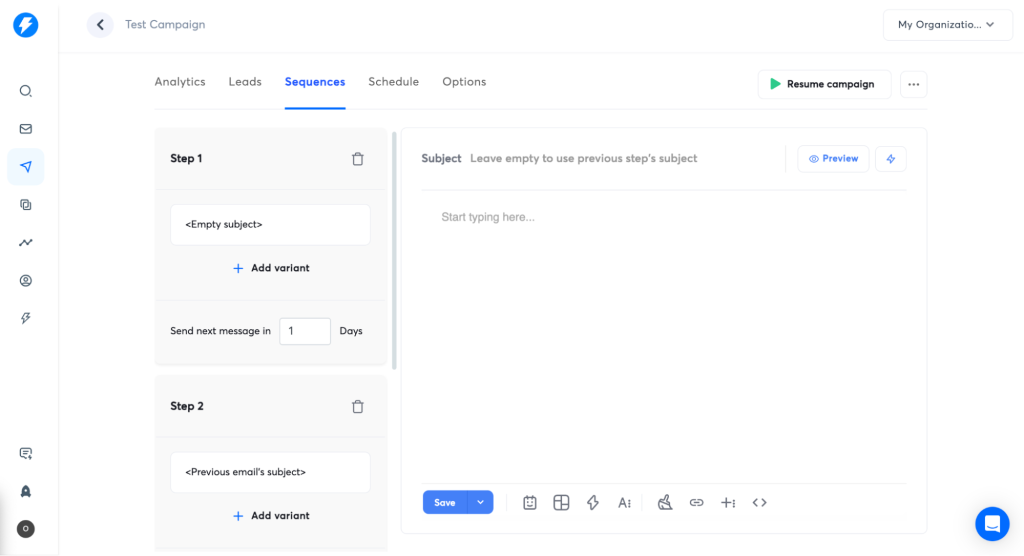Open the chat support bubble
1024x556 pixels.
(x=992, y=523)
